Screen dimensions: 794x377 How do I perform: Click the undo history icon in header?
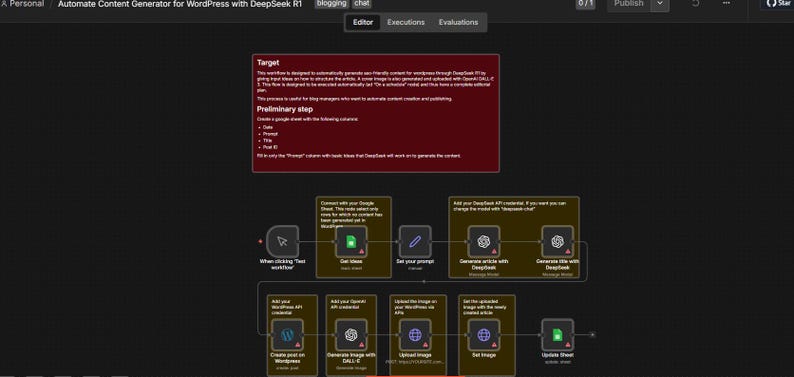pyautogui.click(x=696, y=4)
